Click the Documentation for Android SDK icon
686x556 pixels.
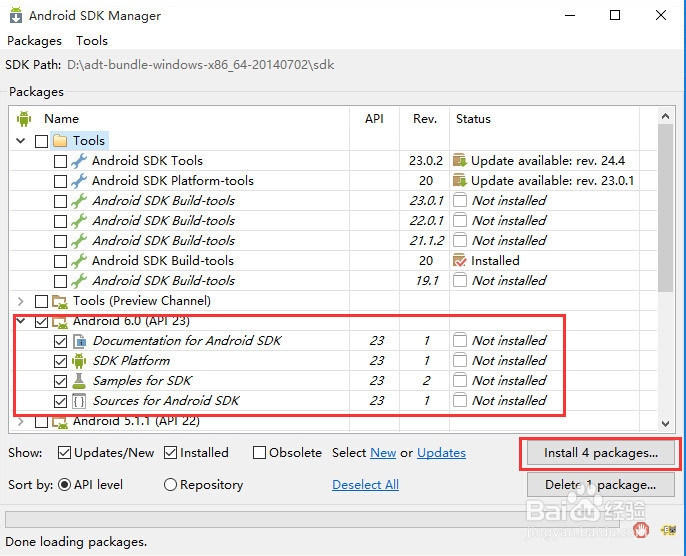pos(80,341)
